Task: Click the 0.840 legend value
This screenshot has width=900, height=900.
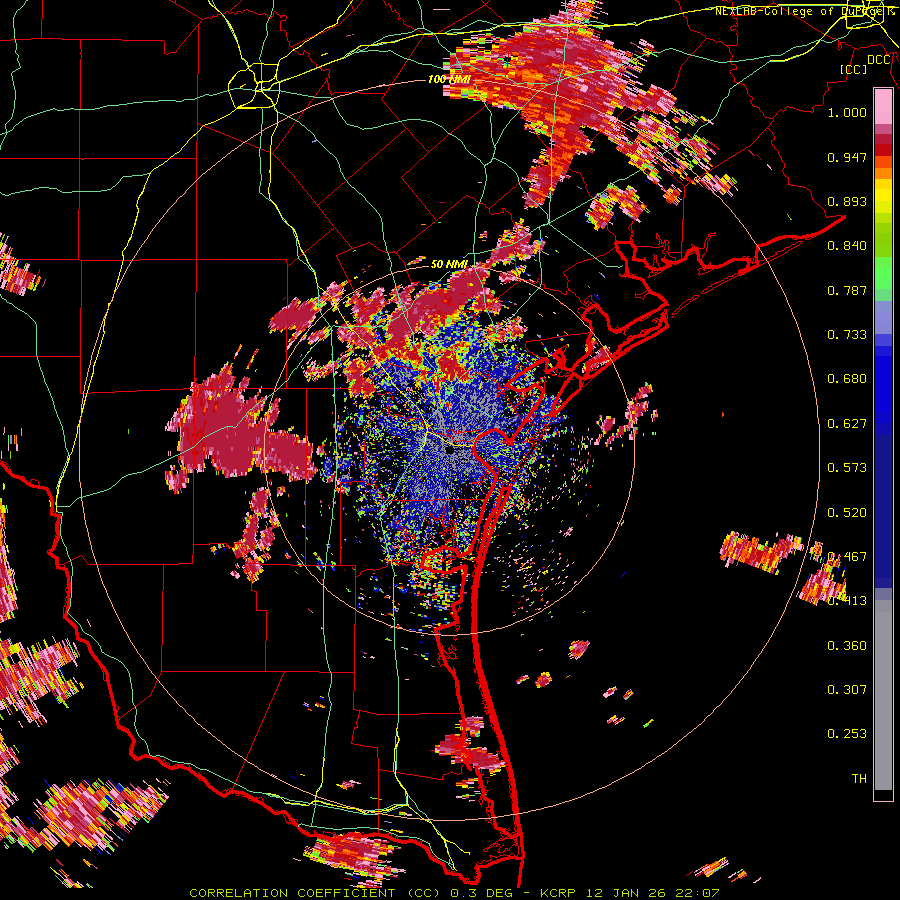Action: [847, 246]
